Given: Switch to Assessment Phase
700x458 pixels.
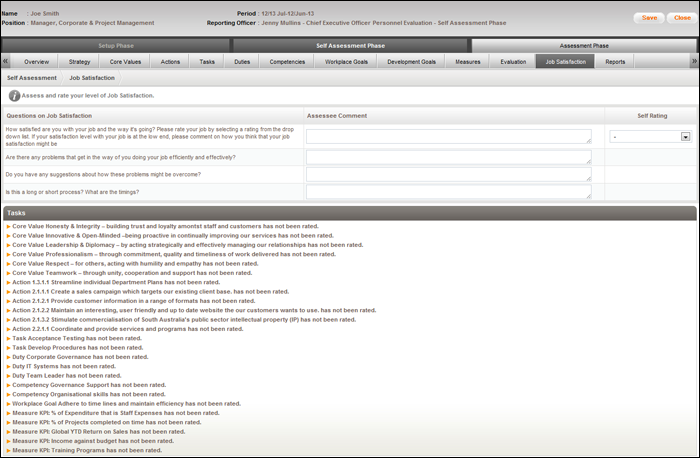Looking at the screenshot, I should click(x=584, y=46).
